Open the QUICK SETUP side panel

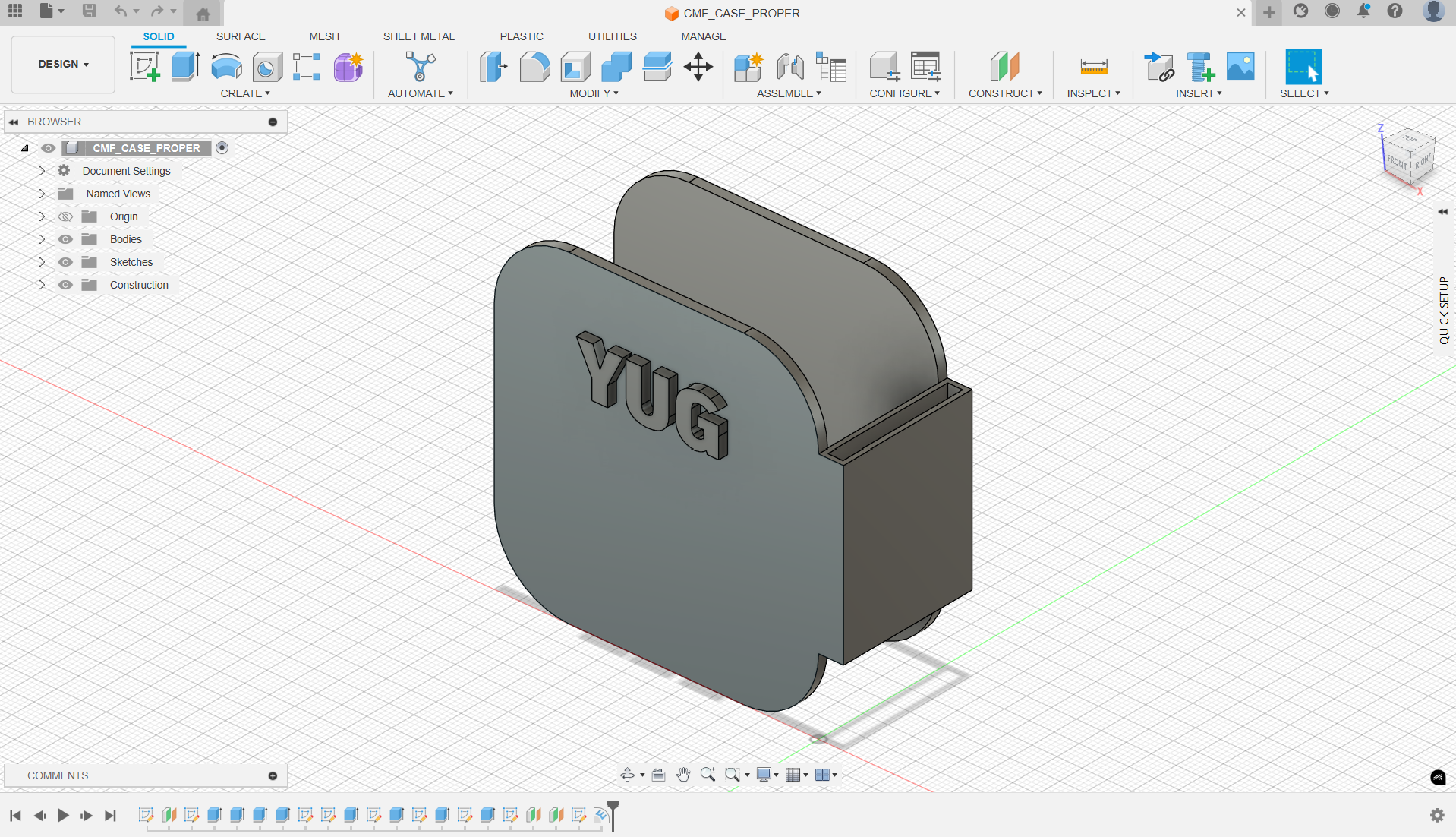tap(1444, 311)
